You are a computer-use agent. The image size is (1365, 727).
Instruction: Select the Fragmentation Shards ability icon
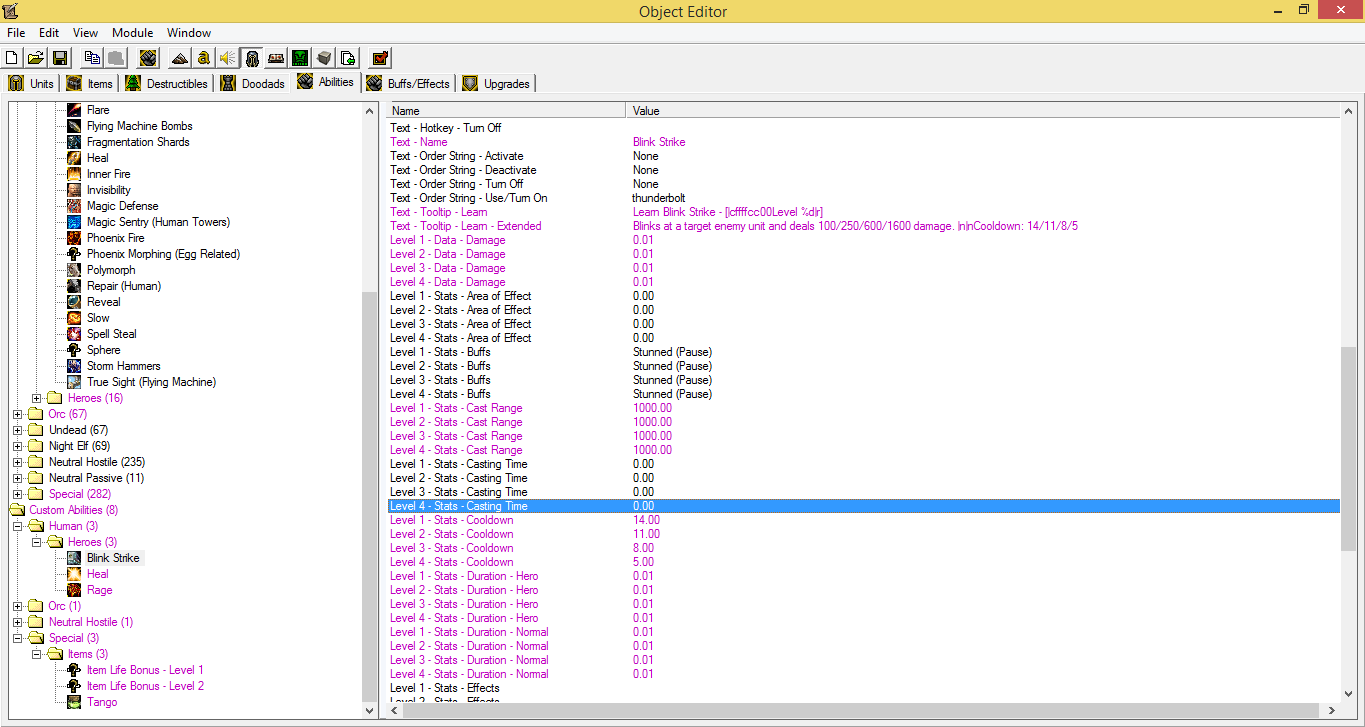tap(74, 142)
